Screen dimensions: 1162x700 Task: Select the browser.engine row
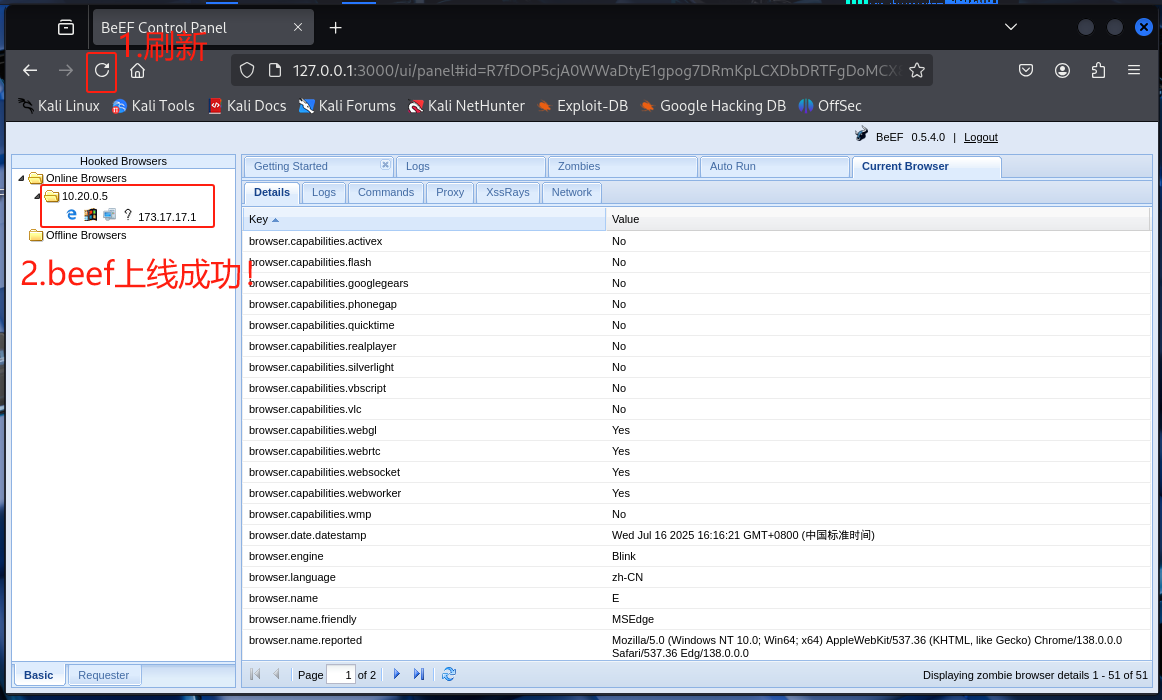[x=697, y=556]
